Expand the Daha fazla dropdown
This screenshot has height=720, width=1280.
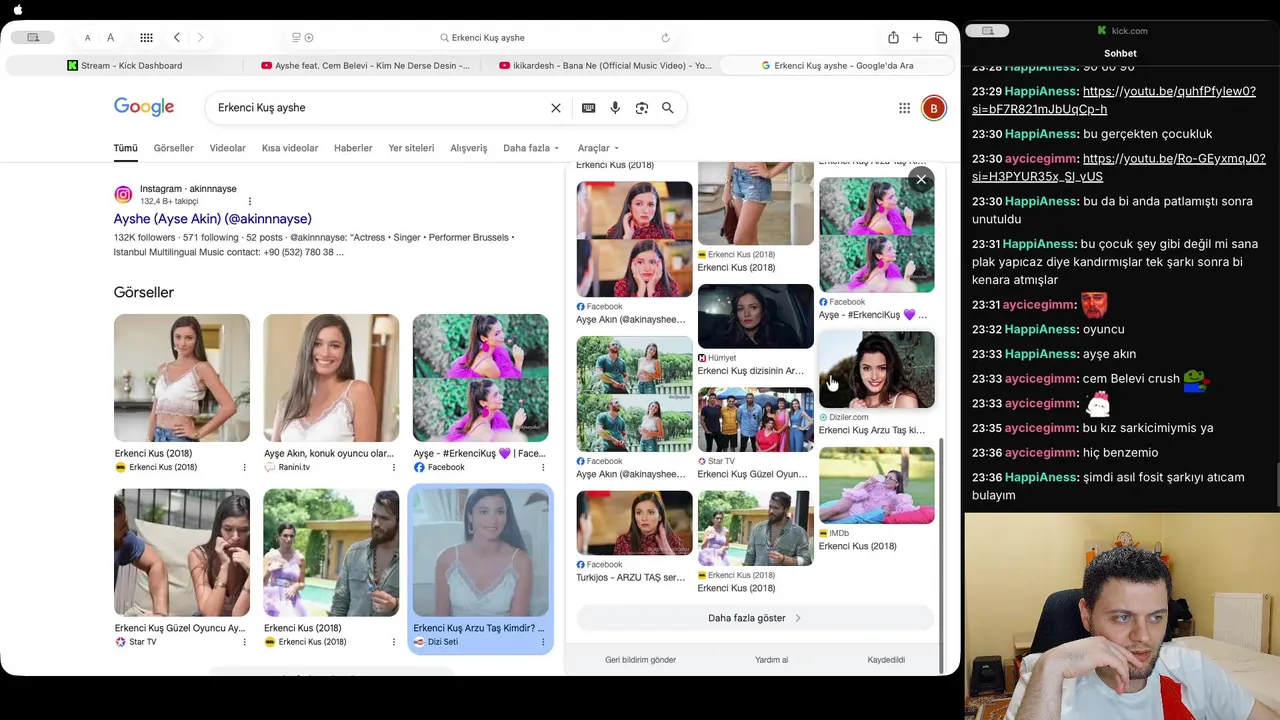pos(531,148)
